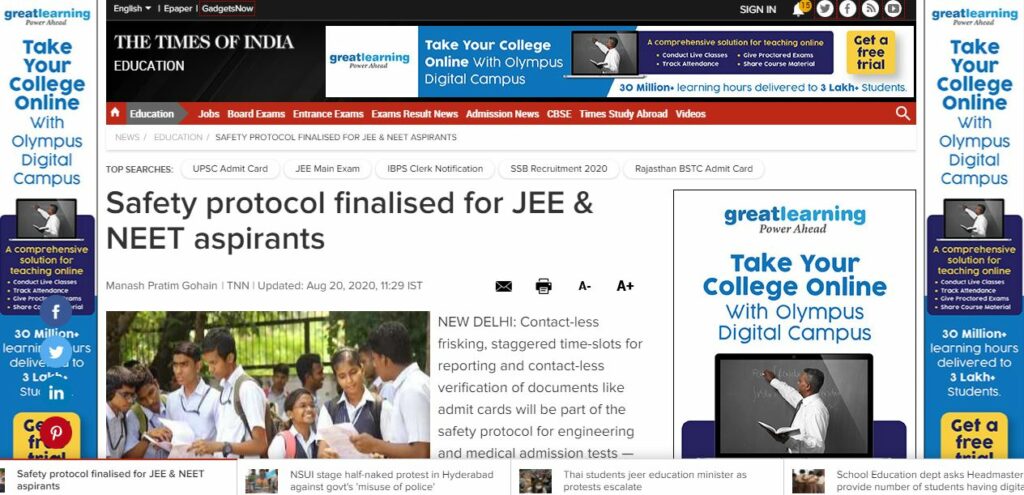Click the EDUCATION breadcrumb link
Viewport: 1024px width, 495px height.
tap(178, 137)
